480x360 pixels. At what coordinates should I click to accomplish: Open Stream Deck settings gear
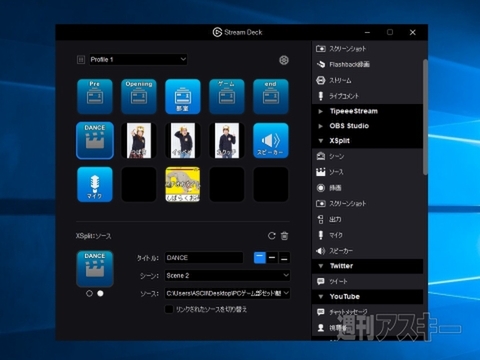[284, 60]
